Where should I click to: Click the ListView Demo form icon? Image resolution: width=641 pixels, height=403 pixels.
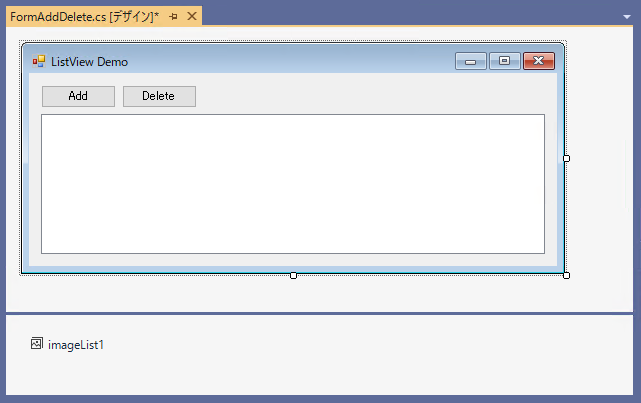[x=39, y=61]
